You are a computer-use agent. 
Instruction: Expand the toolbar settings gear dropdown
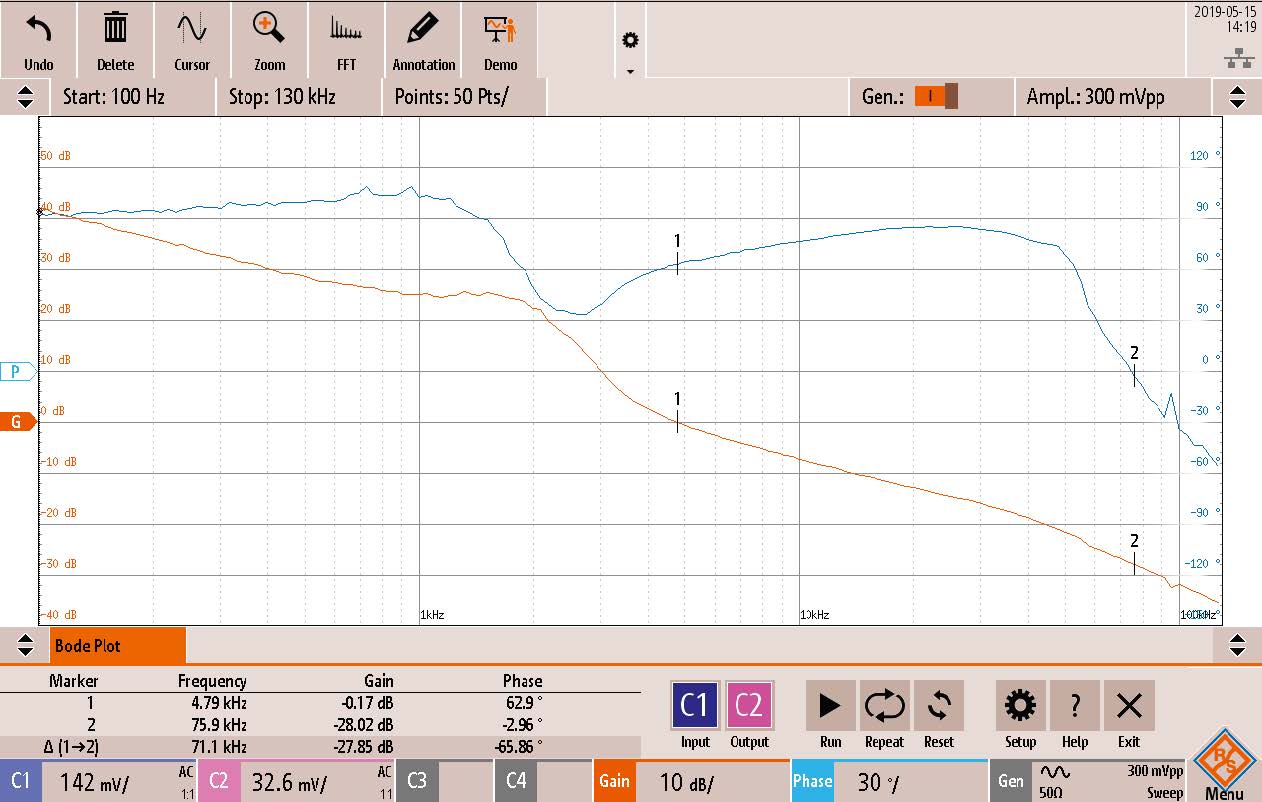(630, 50)
